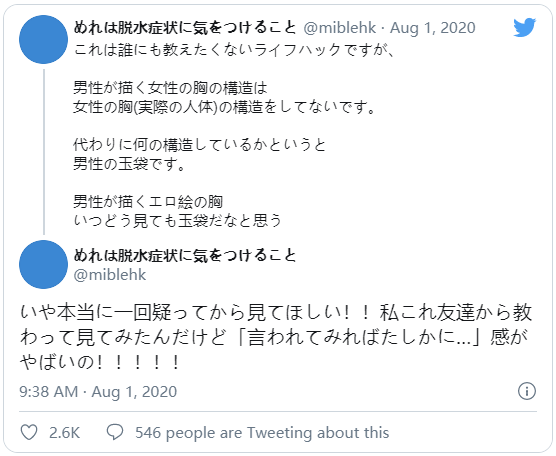
Task: Click the line 男性の玉袋です。
Action: click(x=129, y=164)
